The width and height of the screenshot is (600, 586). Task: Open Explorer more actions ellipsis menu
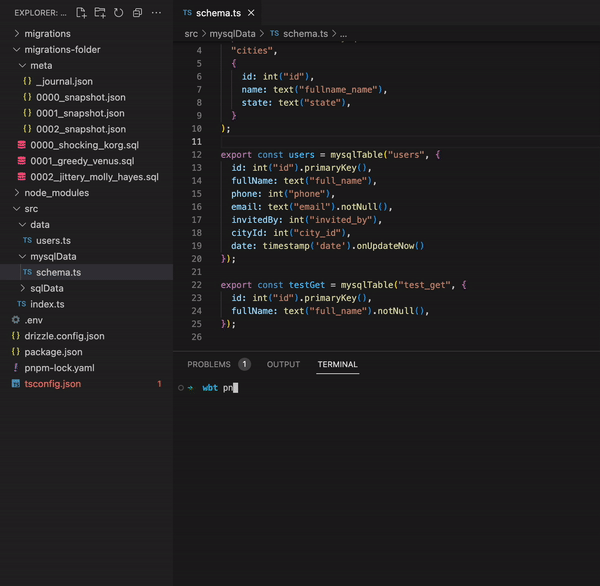click(156, 13)
